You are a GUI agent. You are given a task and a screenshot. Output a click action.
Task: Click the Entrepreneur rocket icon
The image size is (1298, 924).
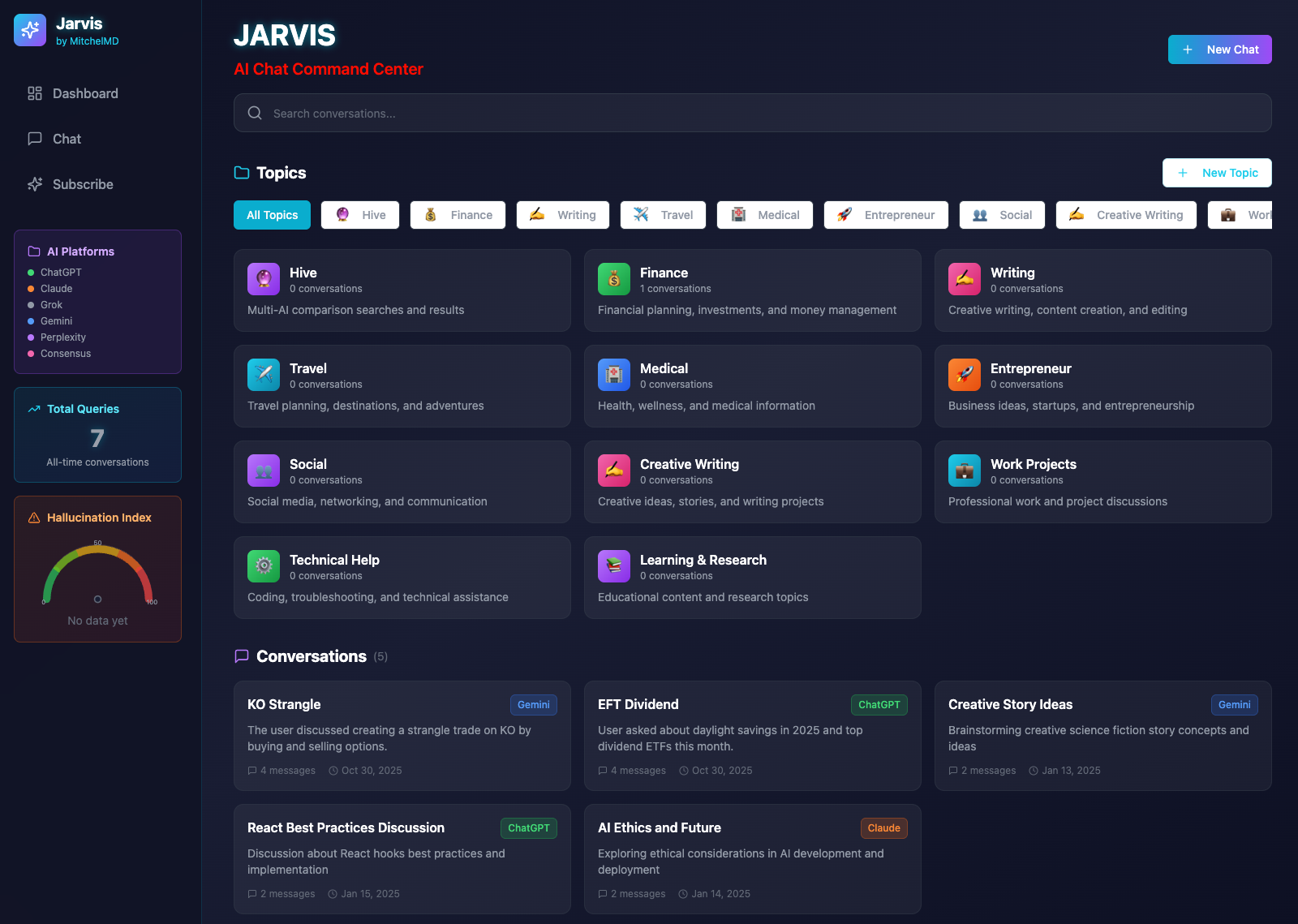(965, 374)
